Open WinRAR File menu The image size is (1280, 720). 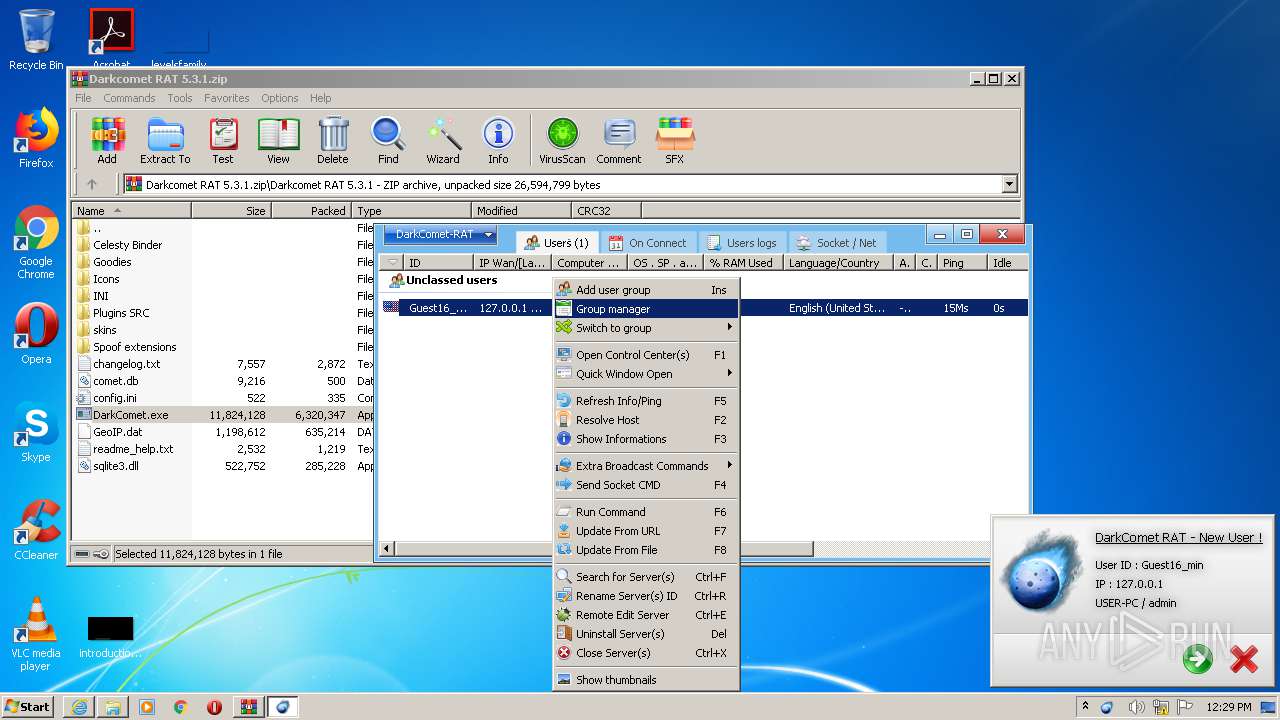point(83,98)
